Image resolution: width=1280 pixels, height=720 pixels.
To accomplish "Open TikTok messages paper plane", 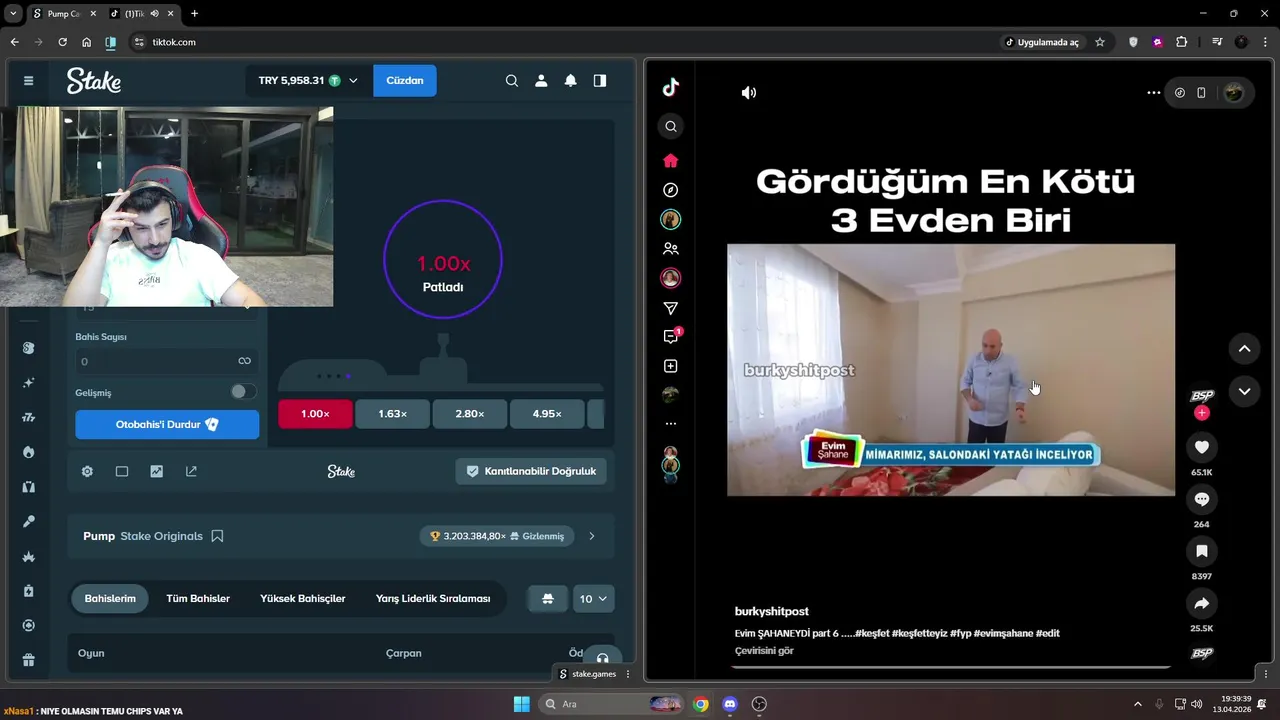I will click(x=671, y=308).
